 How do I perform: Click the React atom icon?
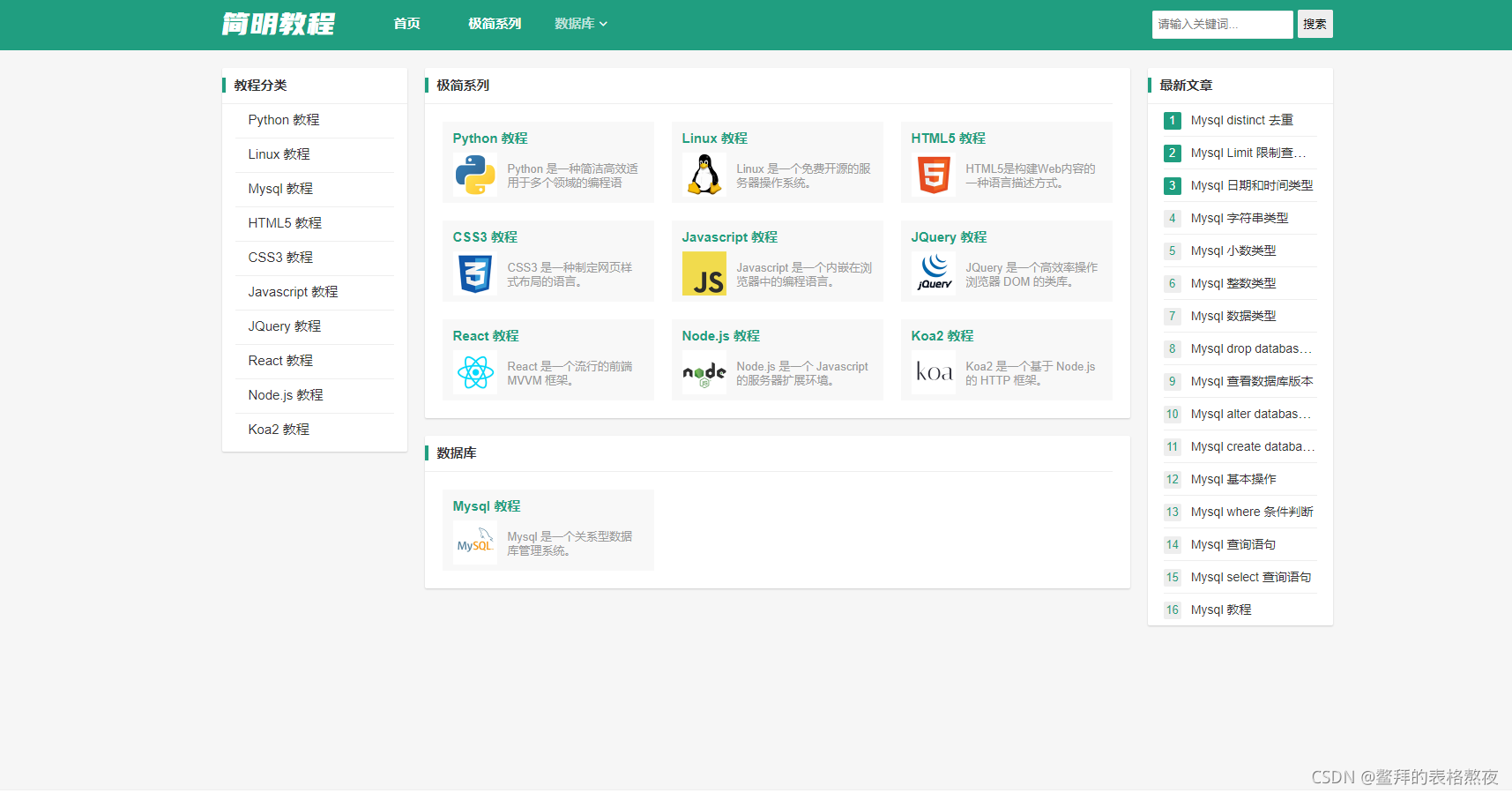[x=475, y=372]
